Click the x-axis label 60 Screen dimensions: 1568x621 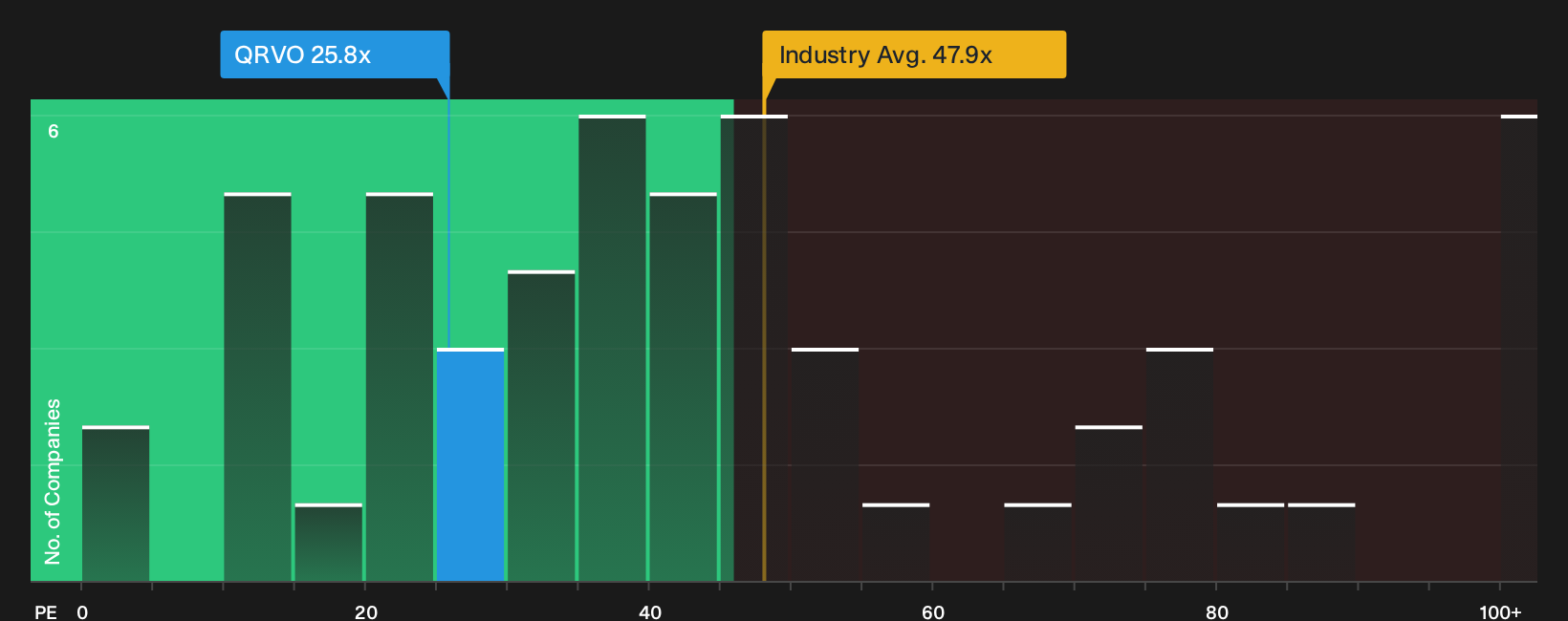(933, 611)
